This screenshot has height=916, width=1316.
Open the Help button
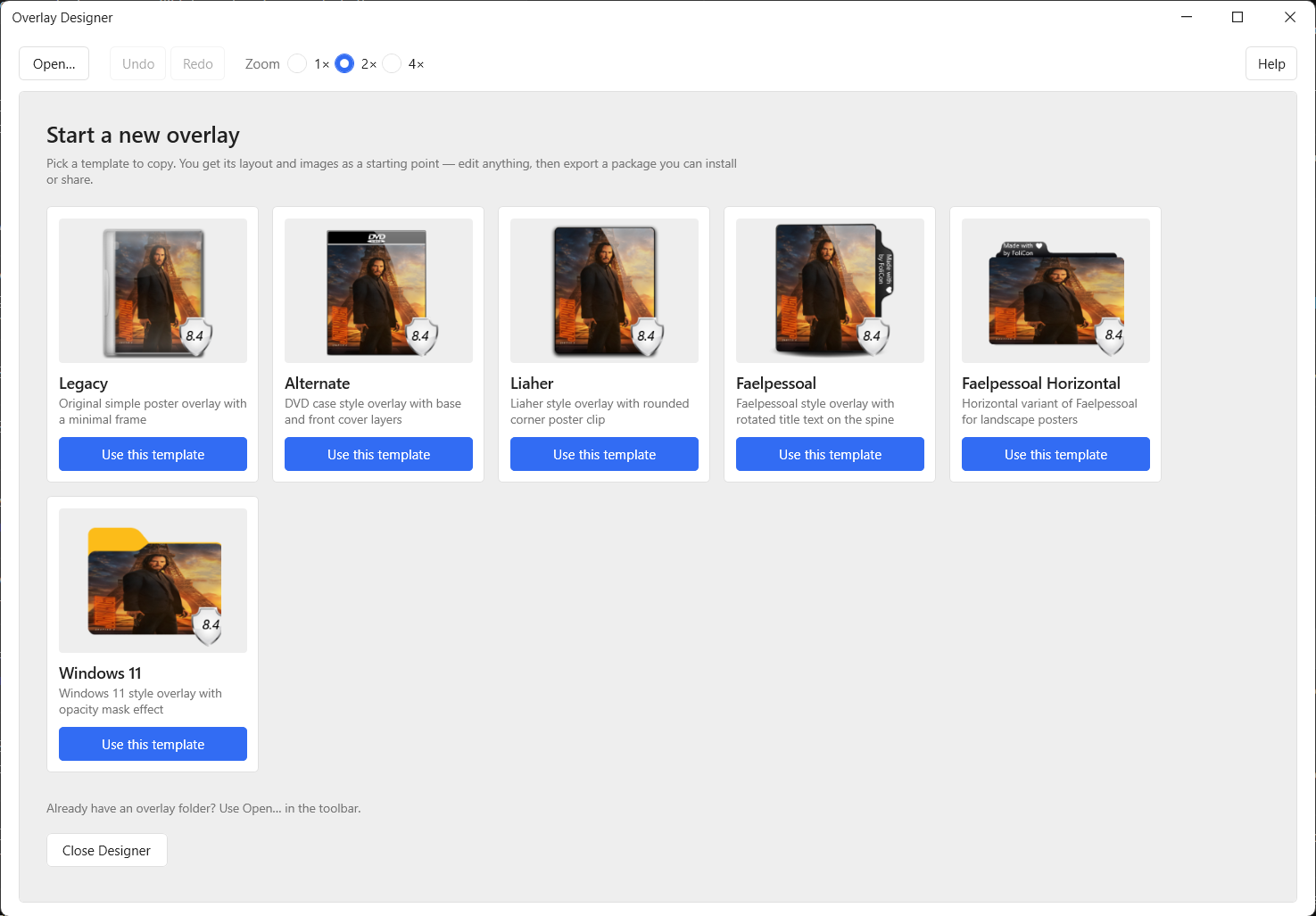coord(1271,63)
